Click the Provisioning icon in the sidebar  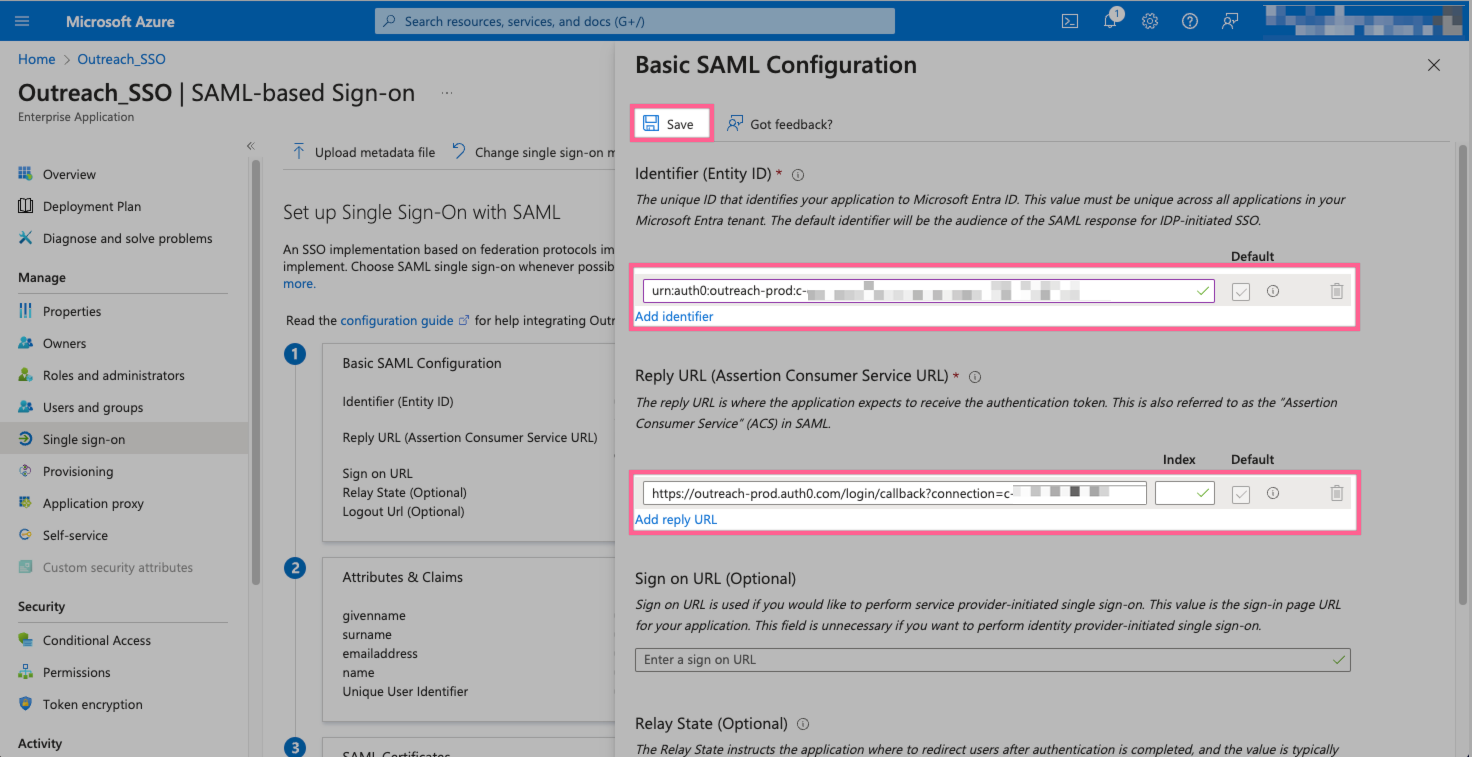26,471
